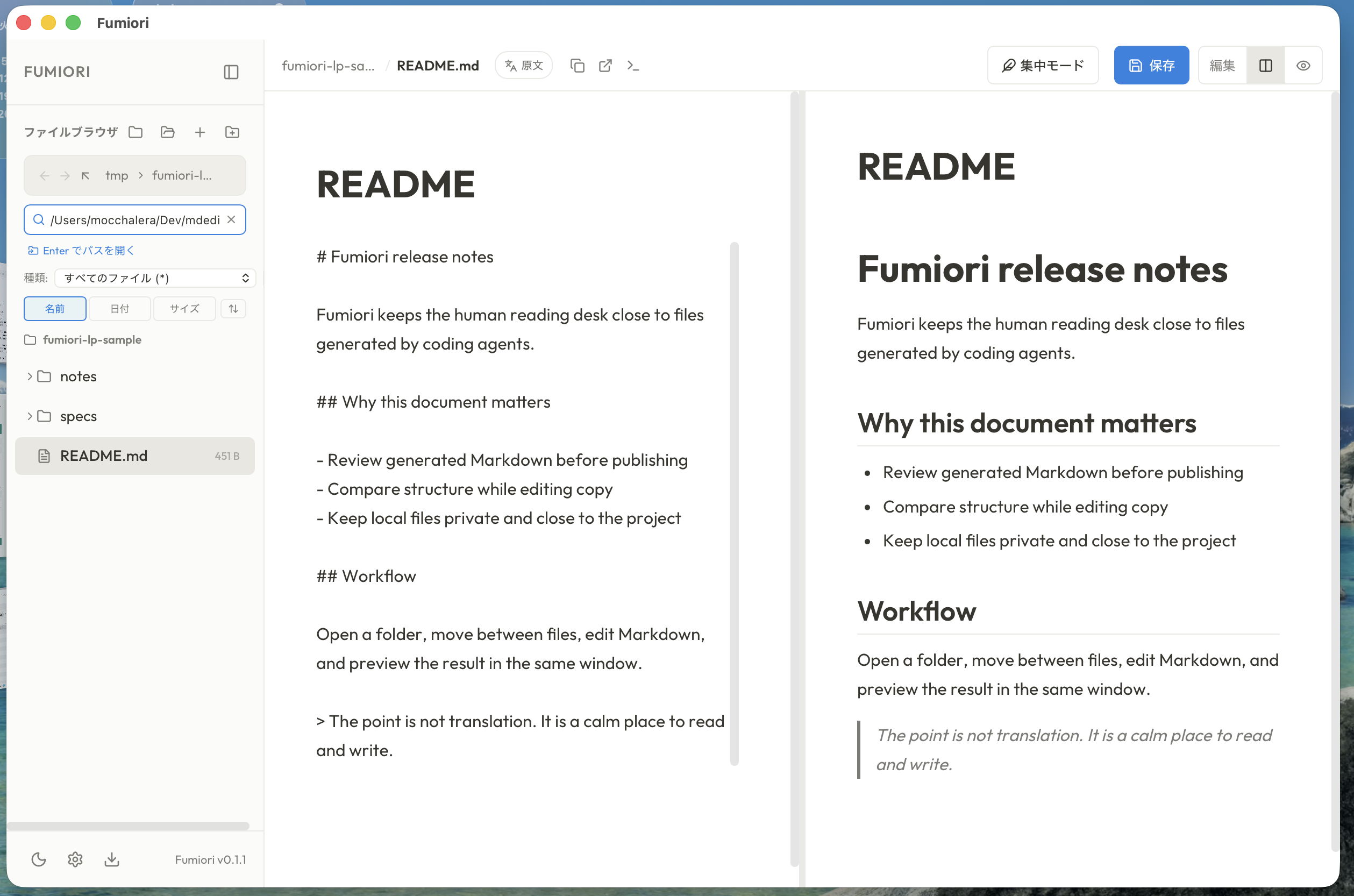Click the 'Workflow' heading in the preview

(917, 611)
